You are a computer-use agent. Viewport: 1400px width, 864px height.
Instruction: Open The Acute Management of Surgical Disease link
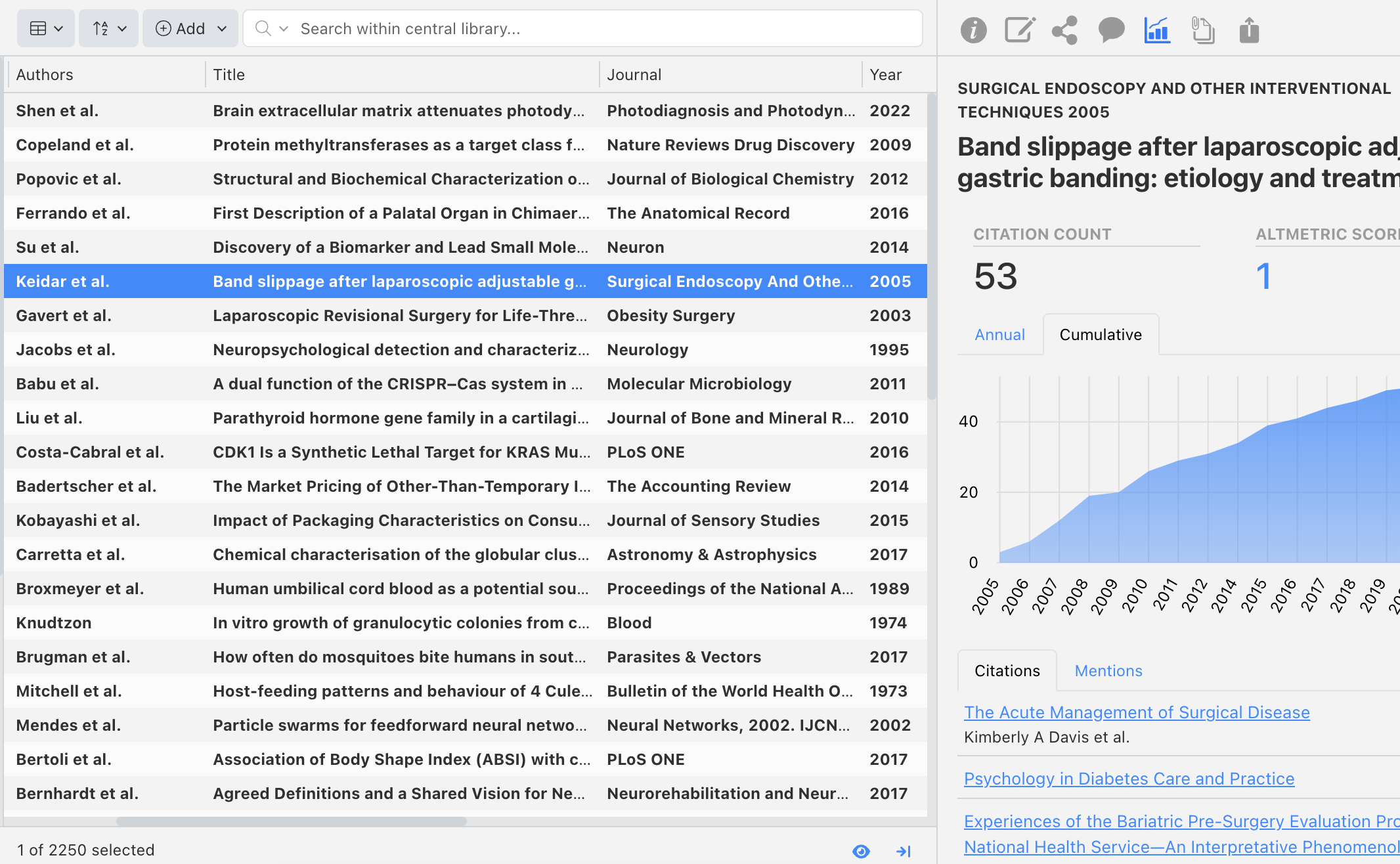pos(1136,712)
